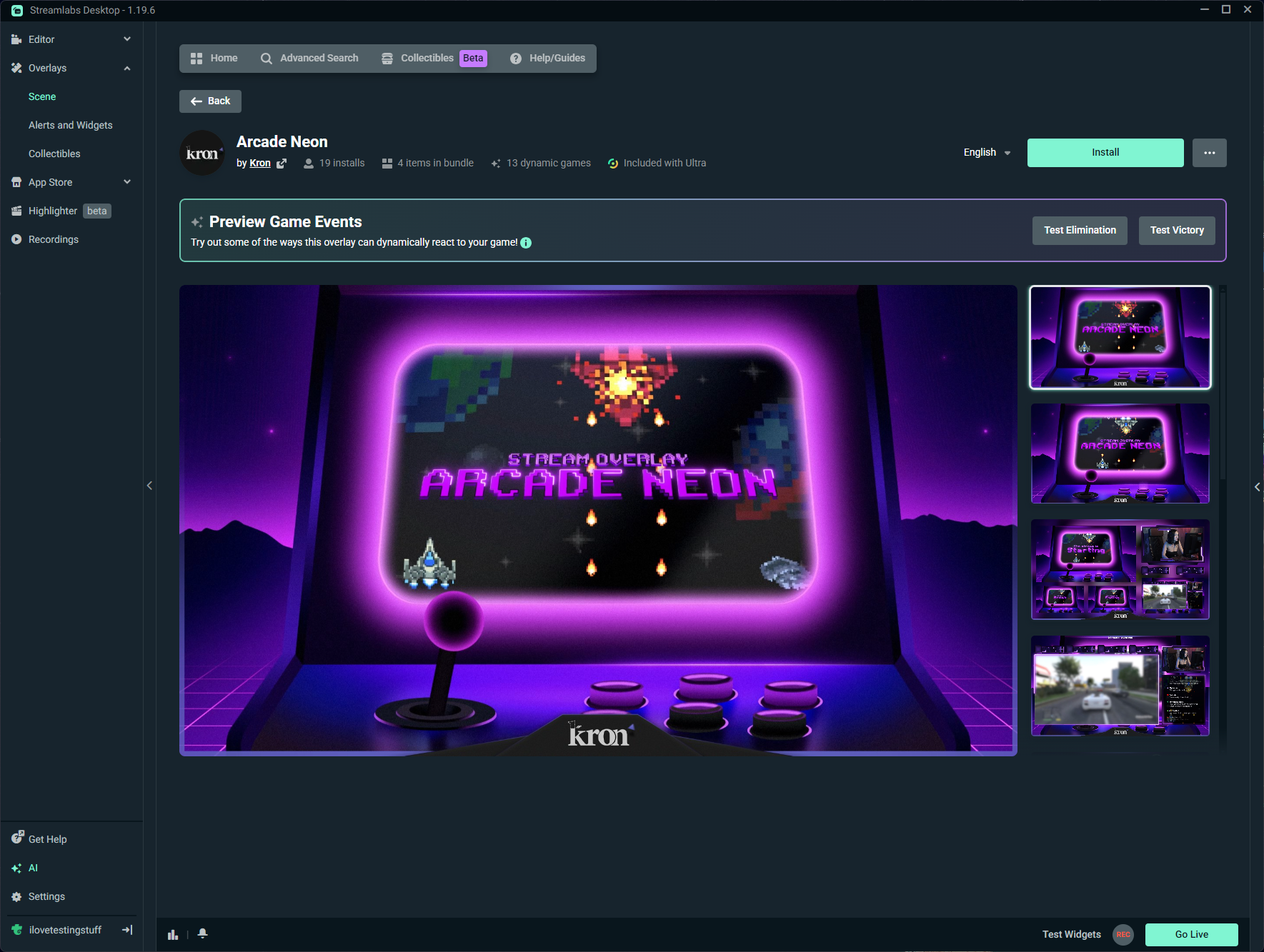
Task: Collapse the Overlays section
Action: point(126,68)
